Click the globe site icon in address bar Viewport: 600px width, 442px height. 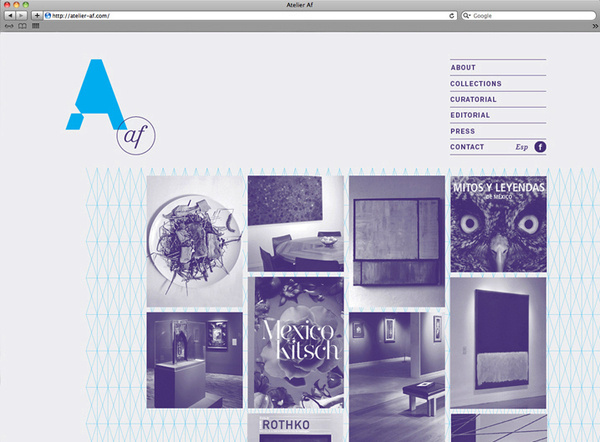pyautogui.click(x=48, y=16)
